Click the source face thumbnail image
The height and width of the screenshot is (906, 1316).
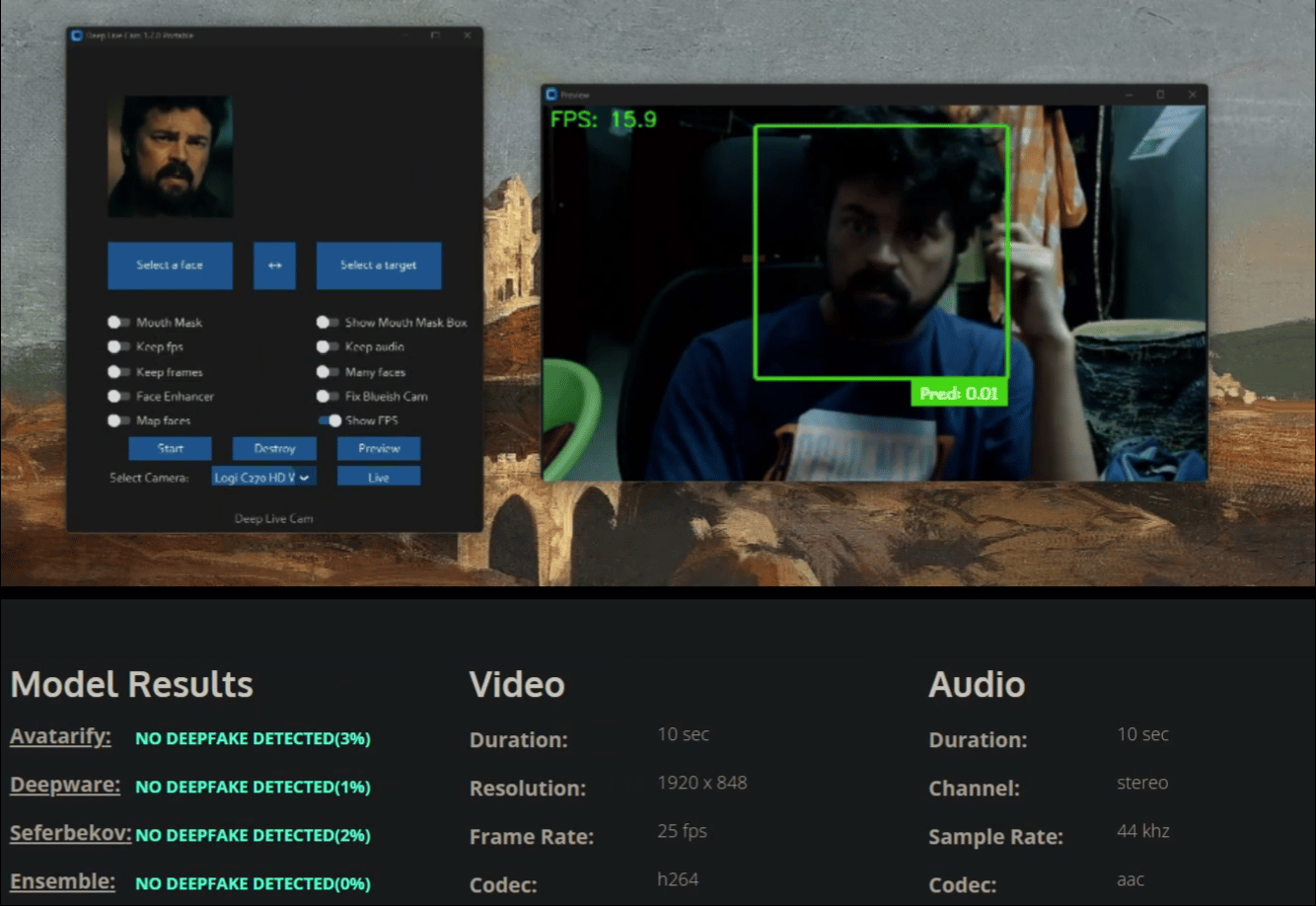(x=170, y=157)
